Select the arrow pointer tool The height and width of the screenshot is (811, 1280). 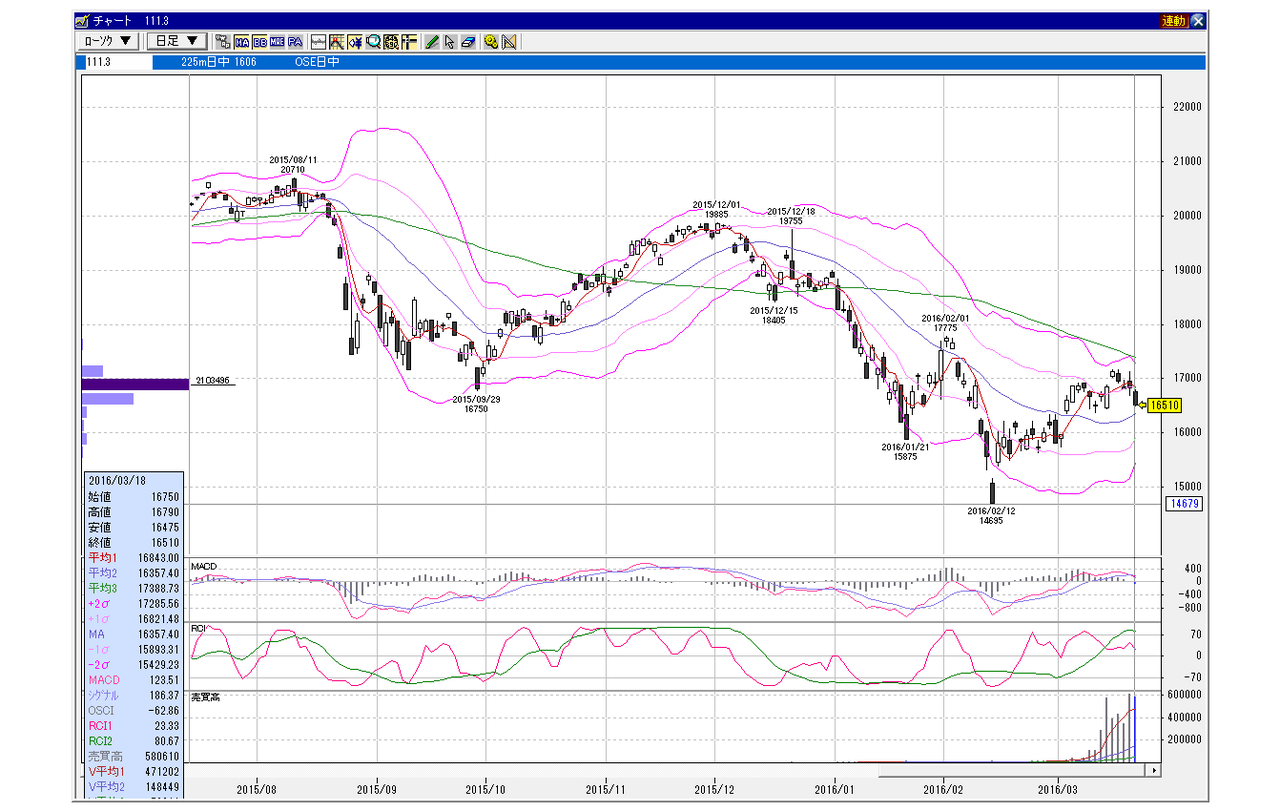(450, 42)
